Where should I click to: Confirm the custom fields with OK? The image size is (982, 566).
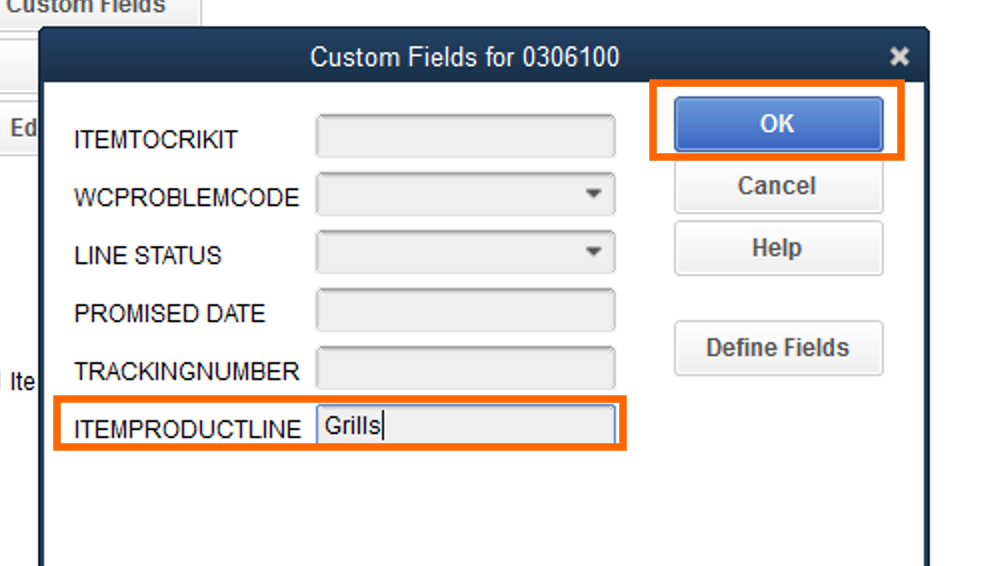[x=778, y=124]
